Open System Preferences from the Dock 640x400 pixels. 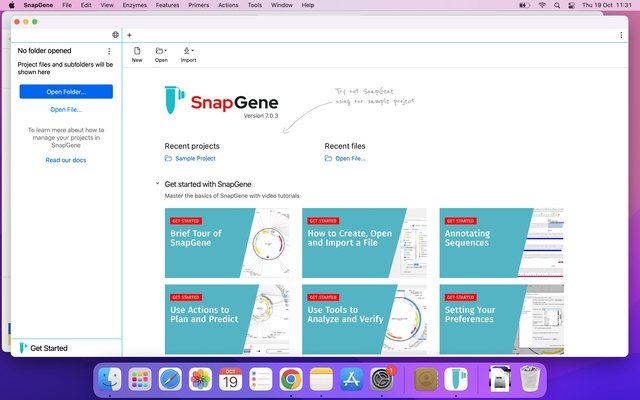[x=382, y=379]
